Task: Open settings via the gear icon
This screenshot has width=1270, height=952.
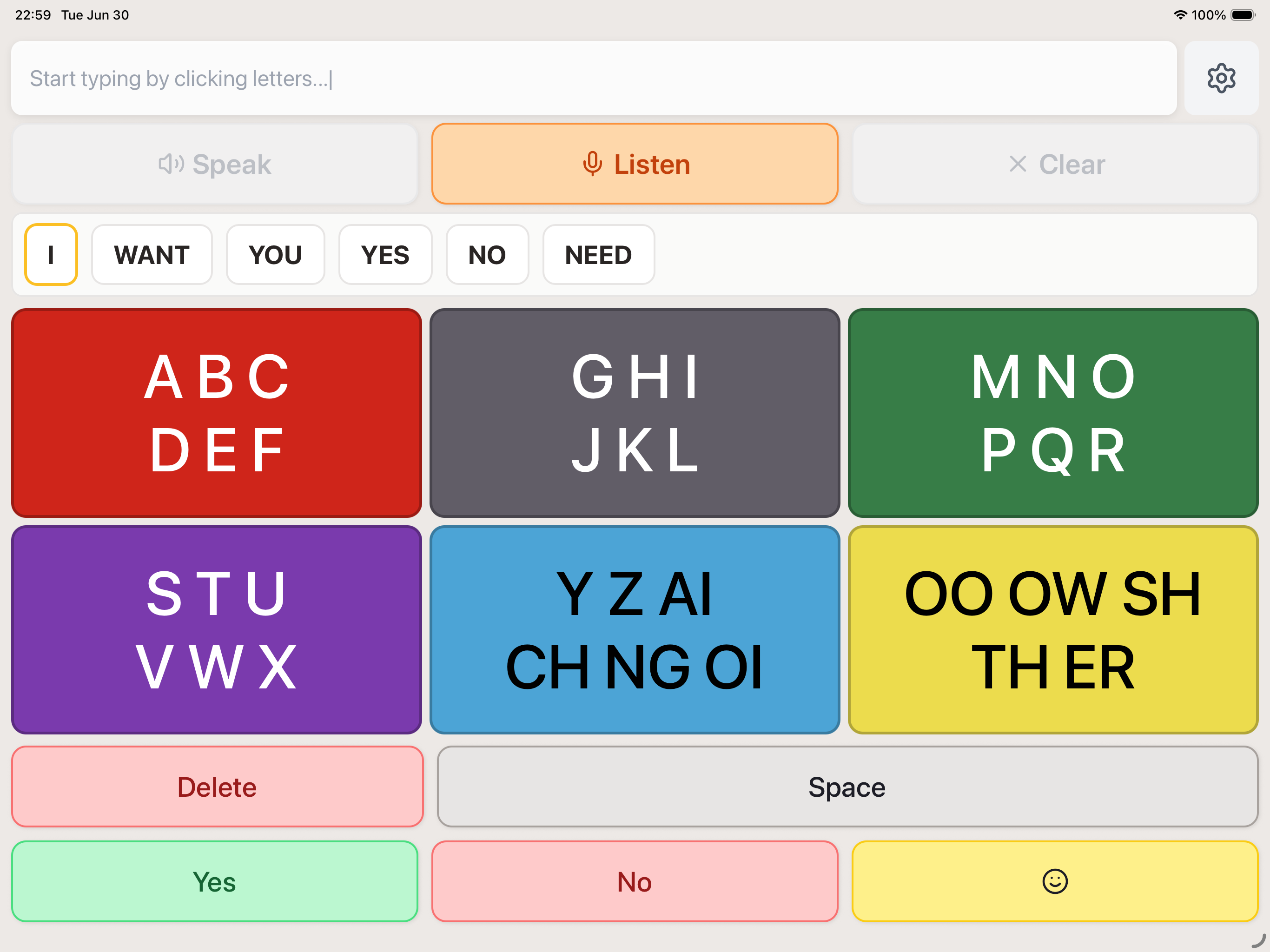Action: [1221, 78]
